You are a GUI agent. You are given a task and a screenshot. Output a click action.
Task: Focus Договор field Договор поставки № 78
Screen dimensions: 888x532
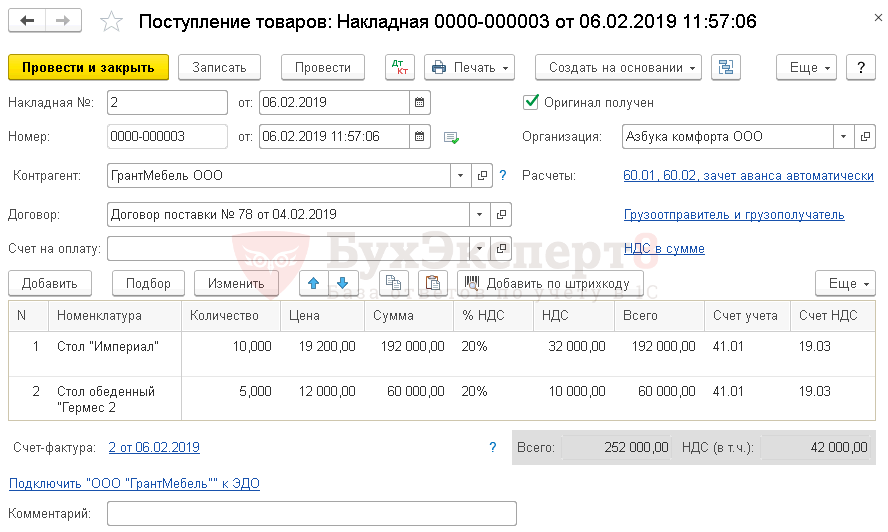point(288,215)
